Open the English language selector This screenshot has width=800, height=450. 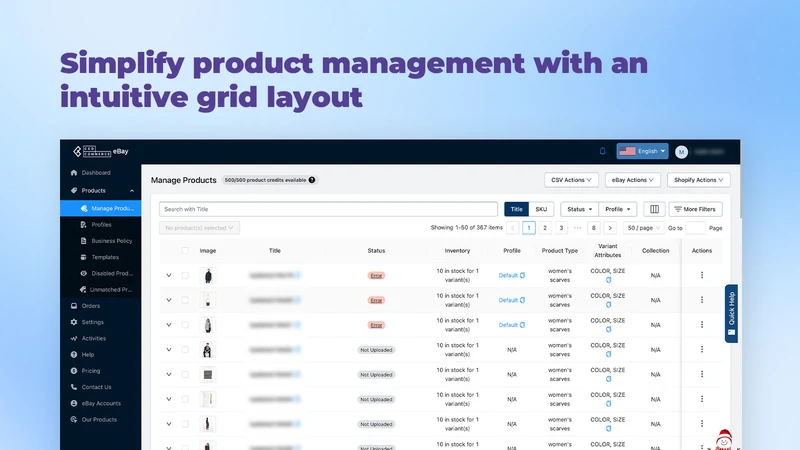[x=642, y=151]
